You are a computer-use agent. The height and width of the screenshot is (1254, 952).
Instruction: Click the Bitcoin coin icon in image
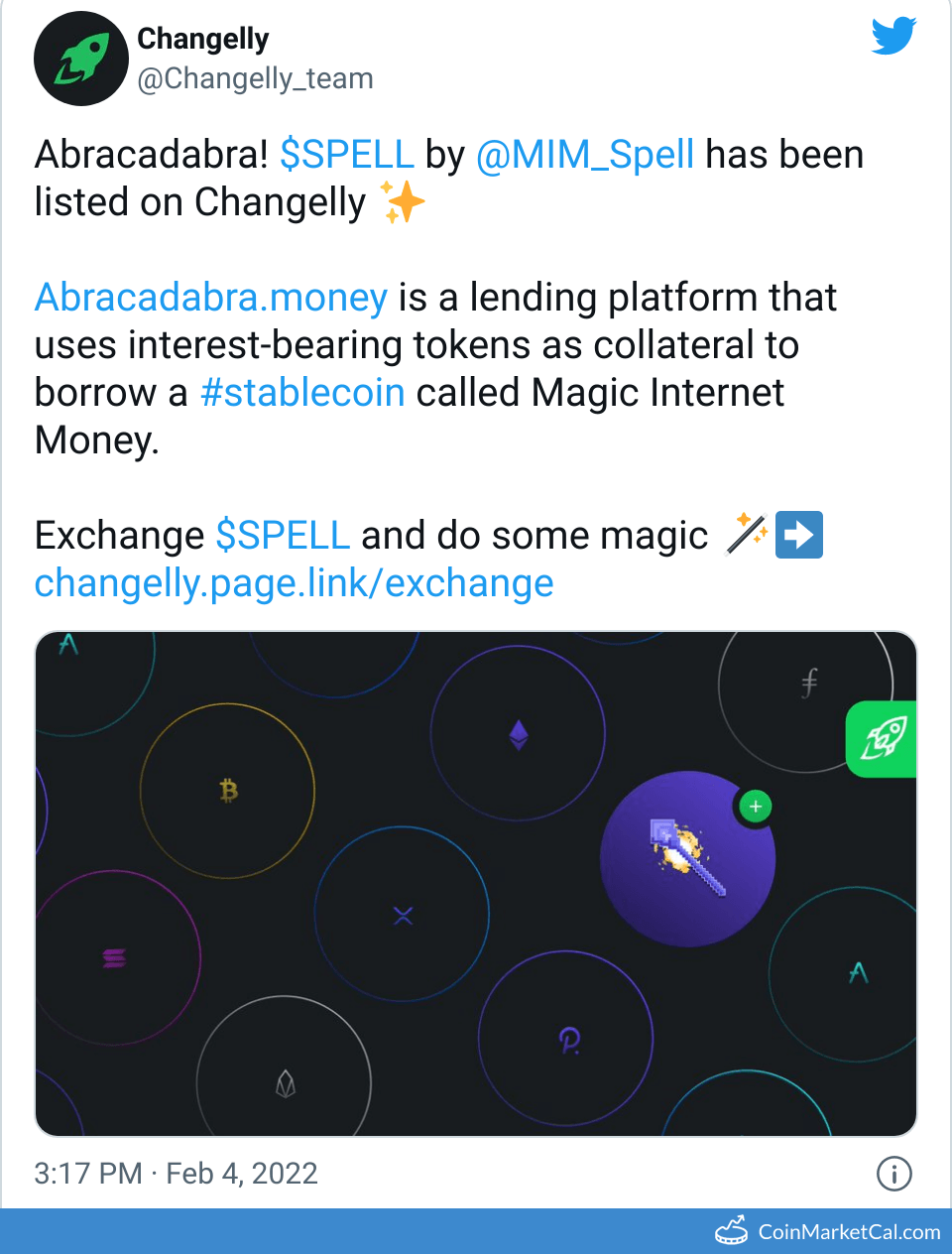tap(228, 791)
